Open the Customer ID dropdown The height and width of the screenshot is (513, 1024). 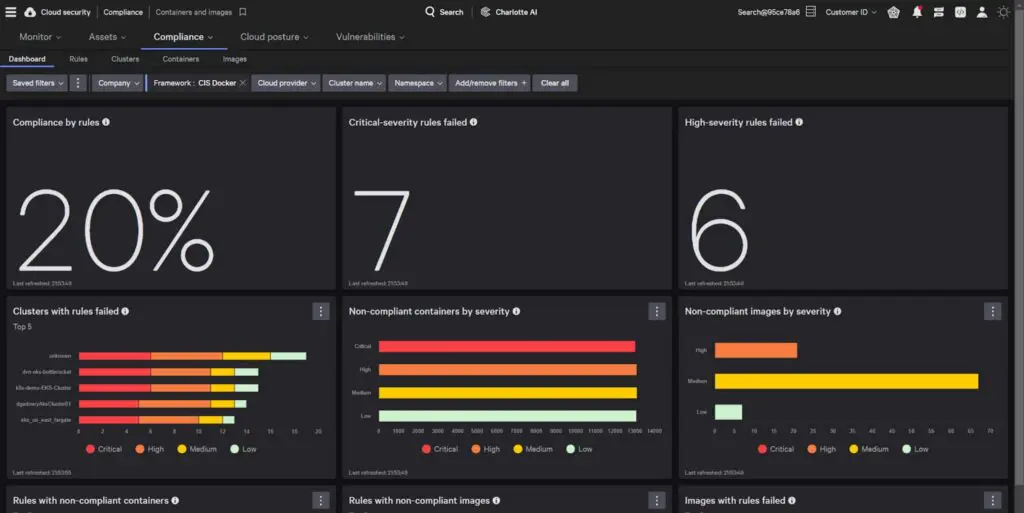pyautogui.click(x=851, y=12)
